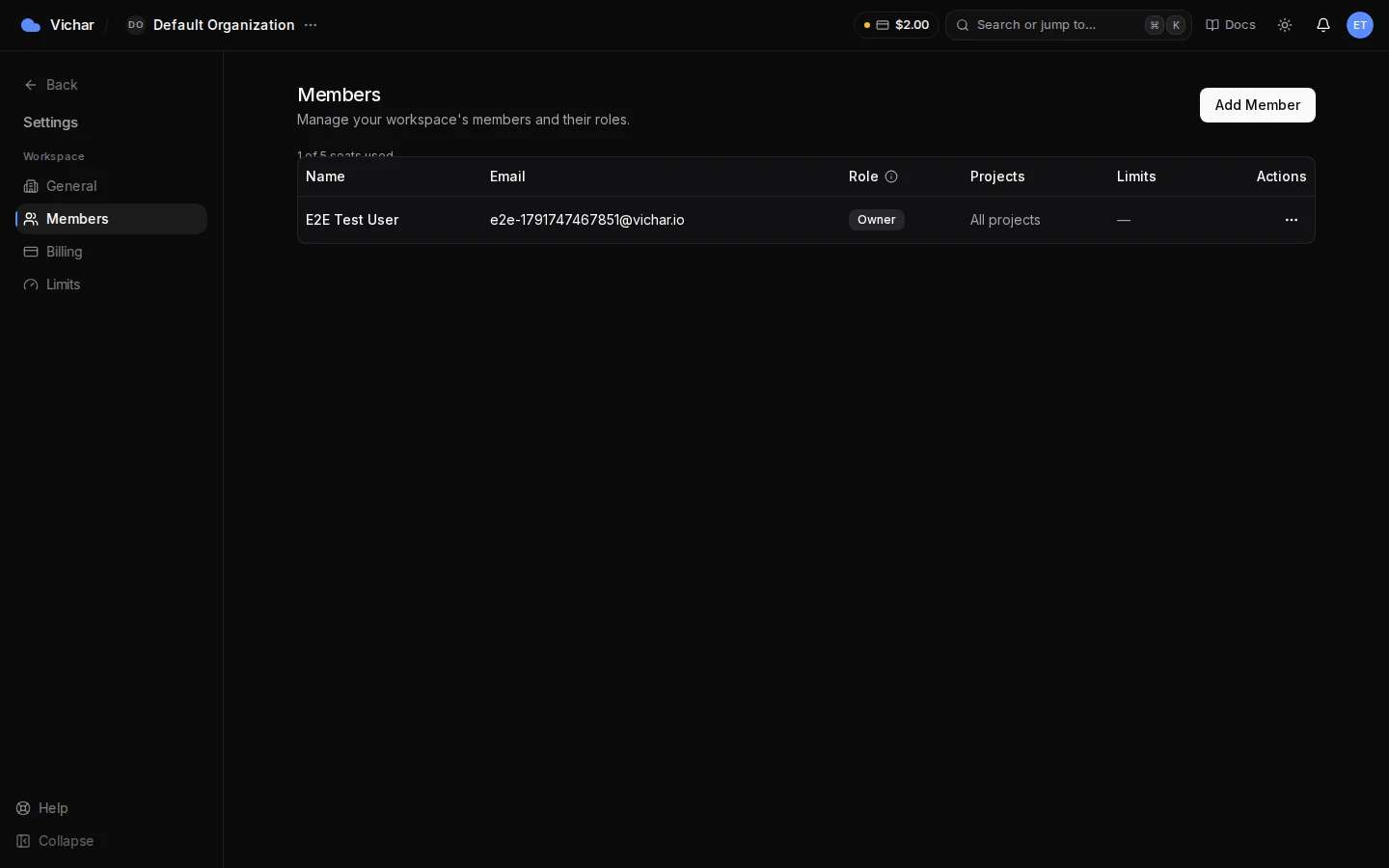The height and width of the screenshot is (868, 1389).
Task: Click the Role info icon
Action: (891, 176)
